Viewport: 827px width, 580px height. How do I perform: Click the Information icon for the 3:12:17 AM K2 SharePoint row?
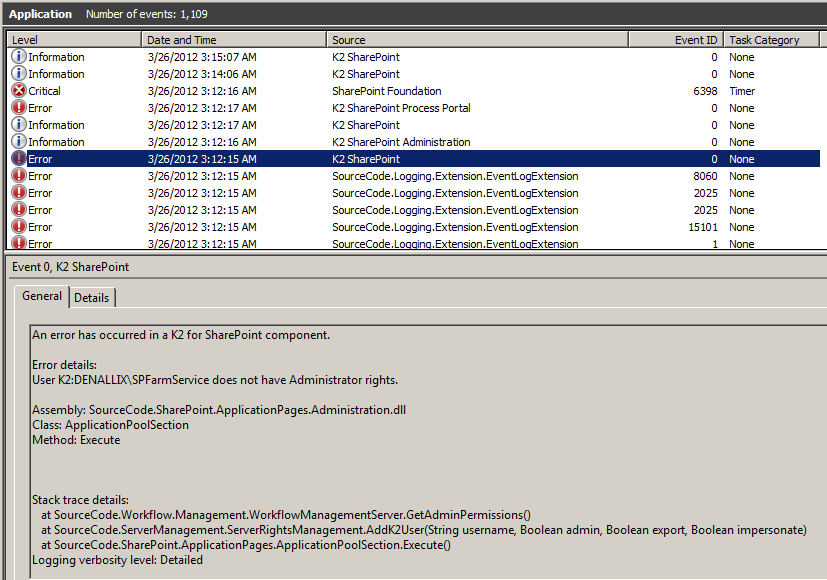coord(18,124)
